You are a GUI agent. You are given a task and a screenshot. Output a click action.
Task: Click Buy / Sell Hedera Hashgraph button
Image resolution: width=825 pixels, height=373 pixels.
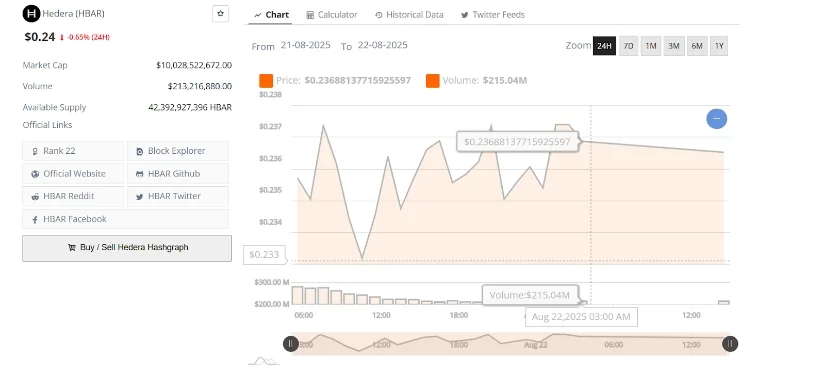[127, 248]
